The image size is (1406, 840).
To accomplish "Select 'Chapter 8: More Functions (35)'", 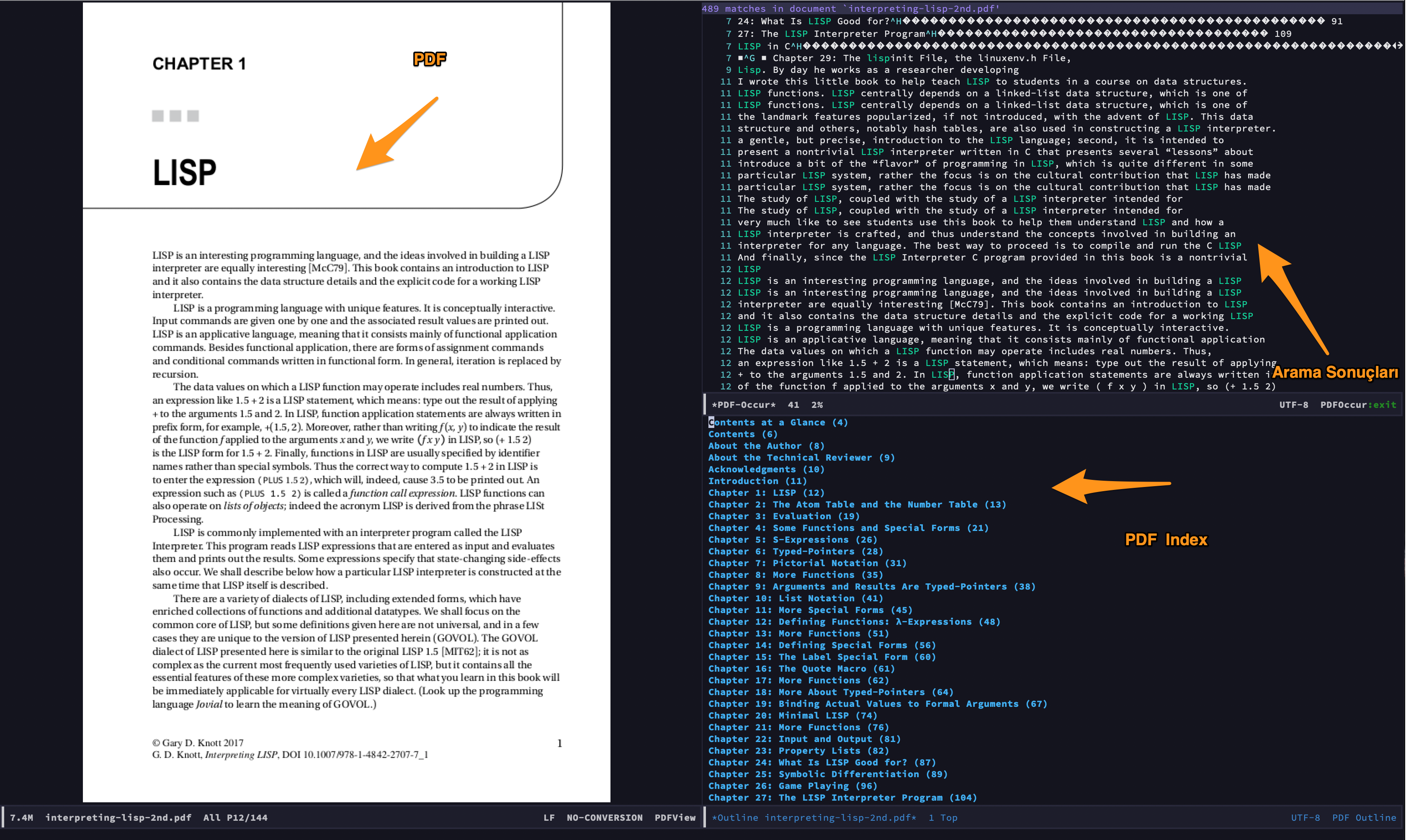I will coord(796,575).
